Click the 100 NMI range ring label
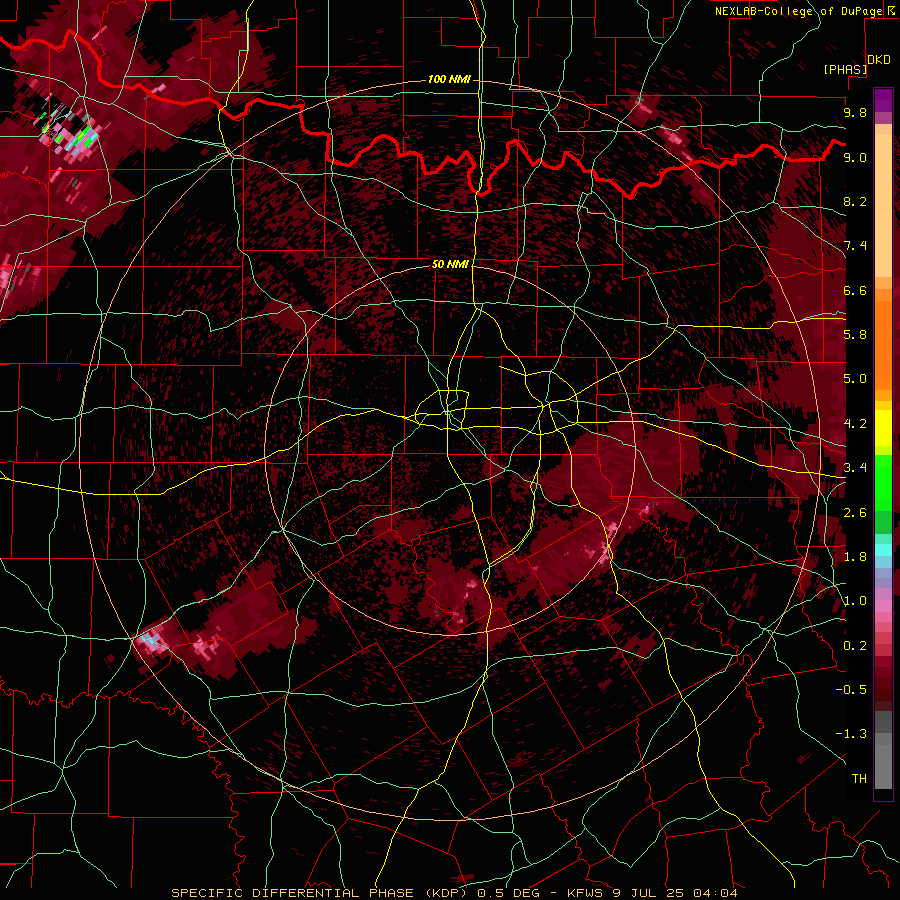The width and height of the screenshot is (900, 900). [449, 79]
